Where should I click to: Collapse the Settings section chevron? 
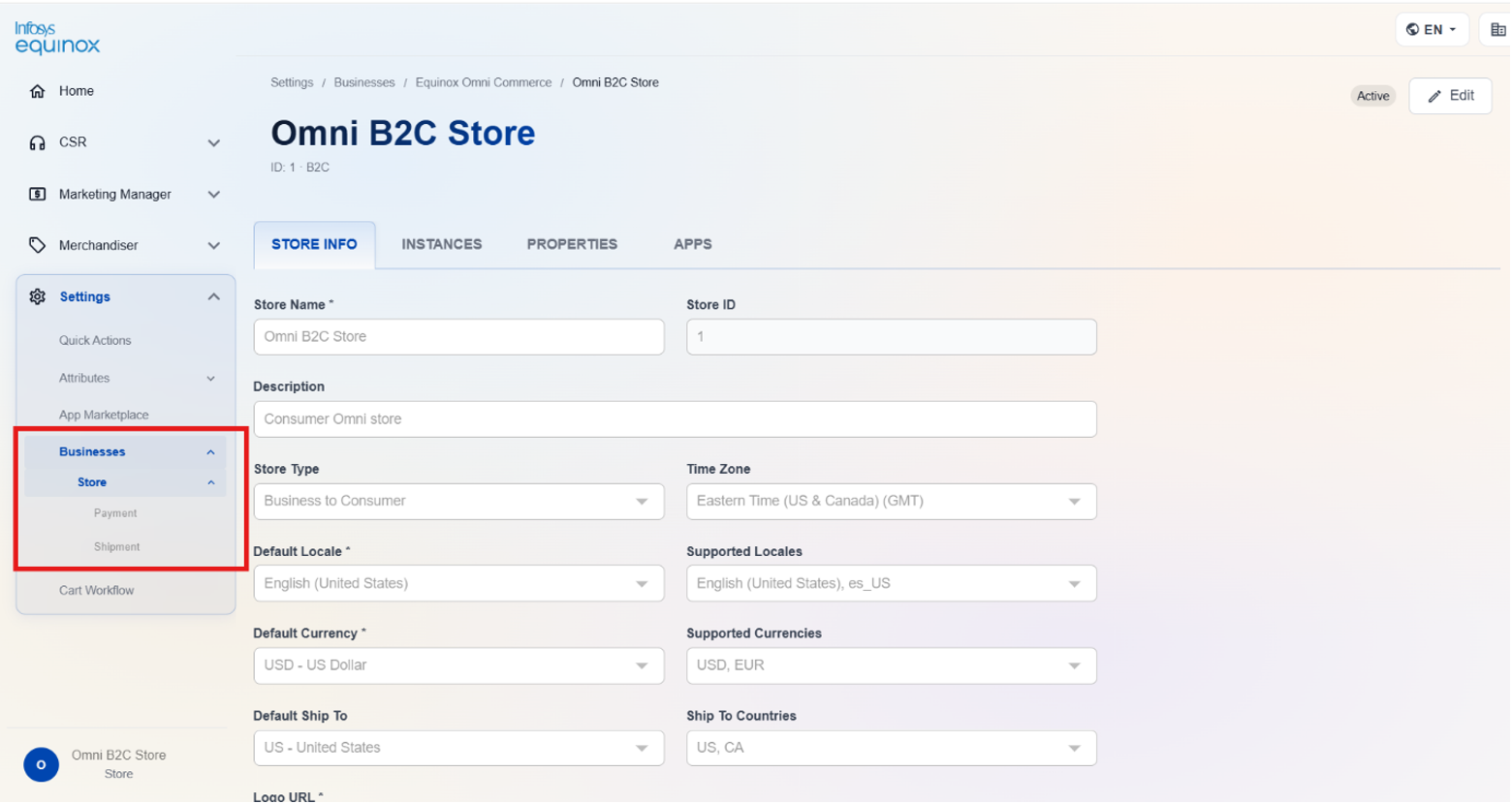(x=213, y=296)
